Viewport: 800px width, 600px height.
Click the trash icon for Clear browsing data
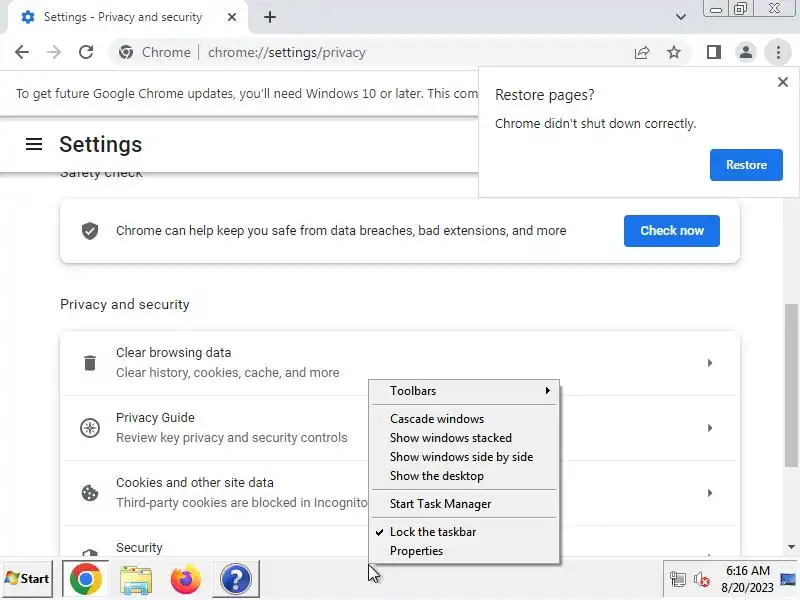pos(90,363)
